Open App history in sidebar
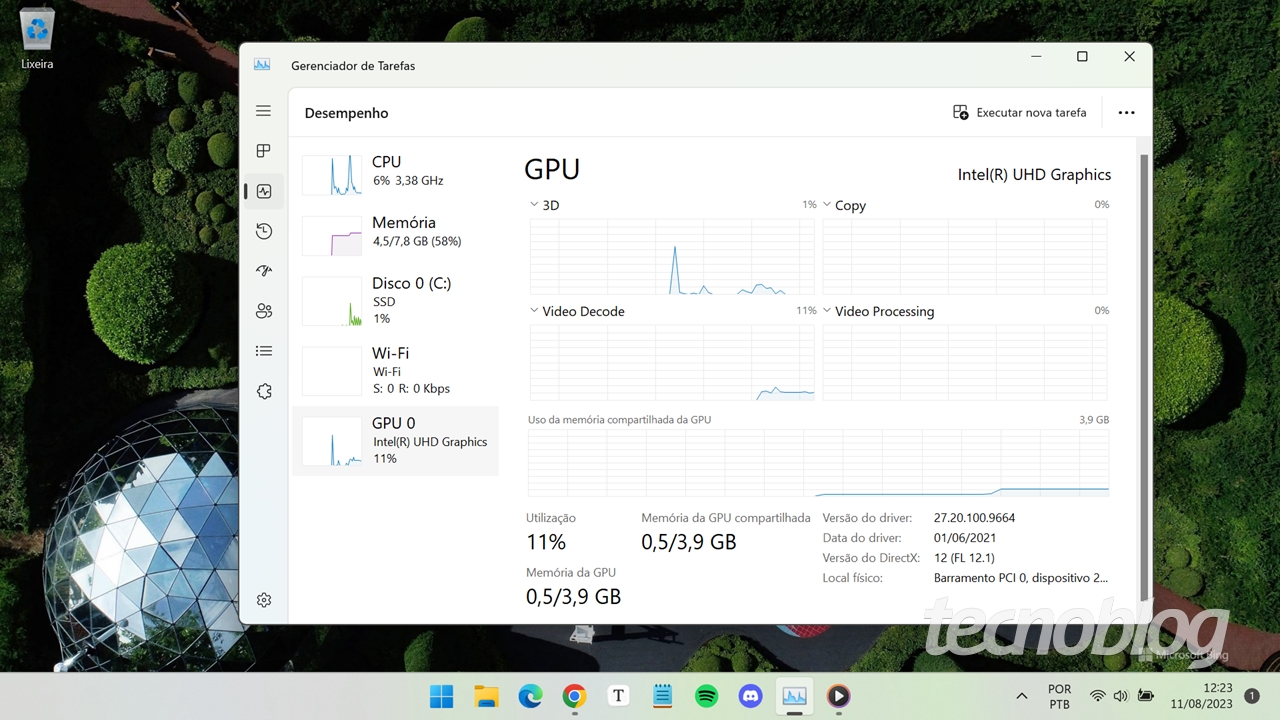 click(x=264, y=231)
